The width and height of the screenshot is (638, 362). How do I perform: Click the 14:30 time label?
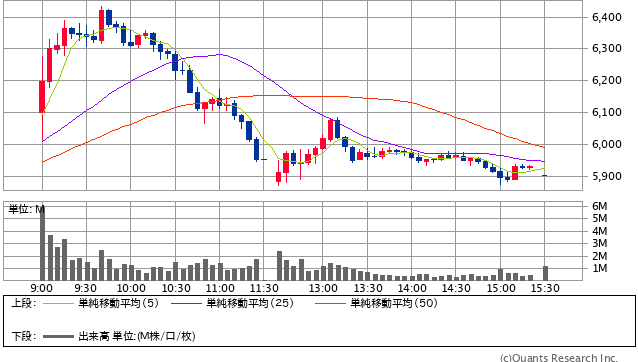(x=456, y=288)
